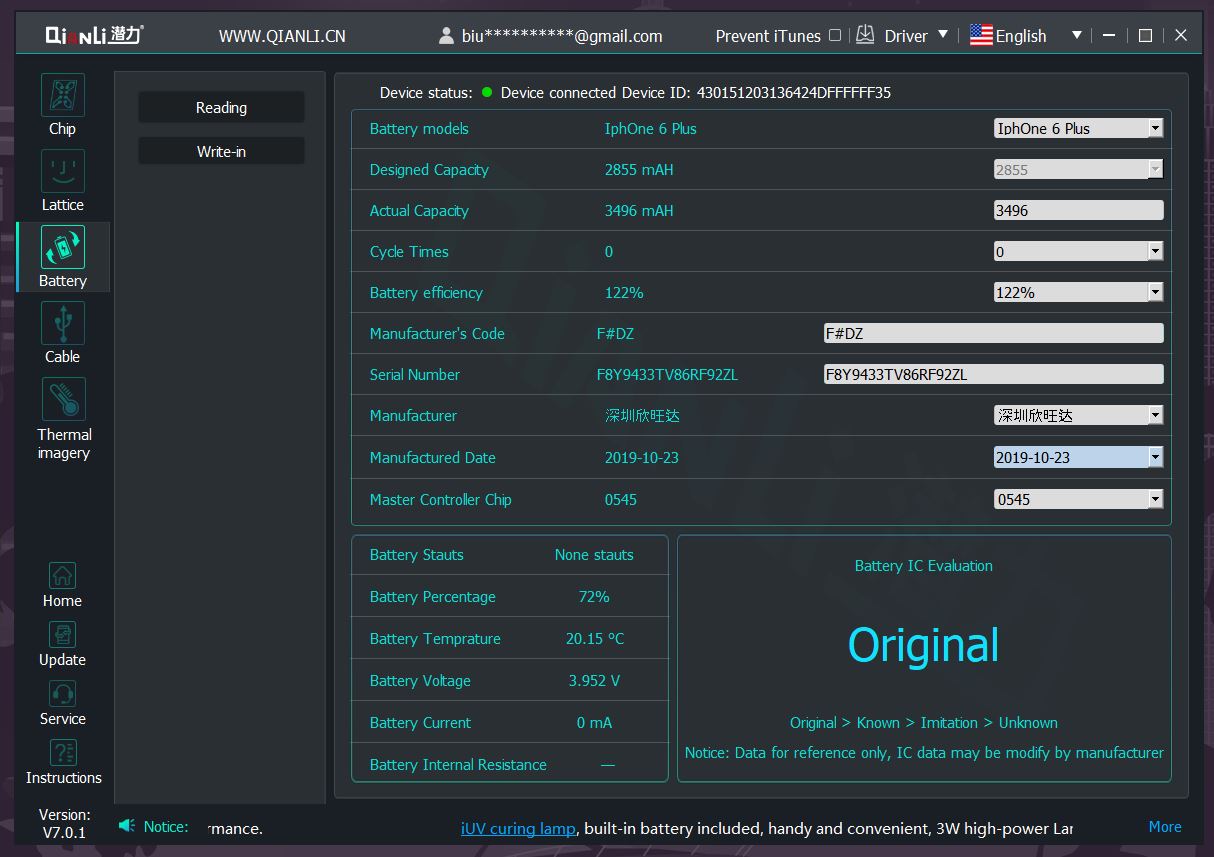Open the iUV curing lamp link
Image resolution: width=1214 pixels, height=857 pixels.
517,828
